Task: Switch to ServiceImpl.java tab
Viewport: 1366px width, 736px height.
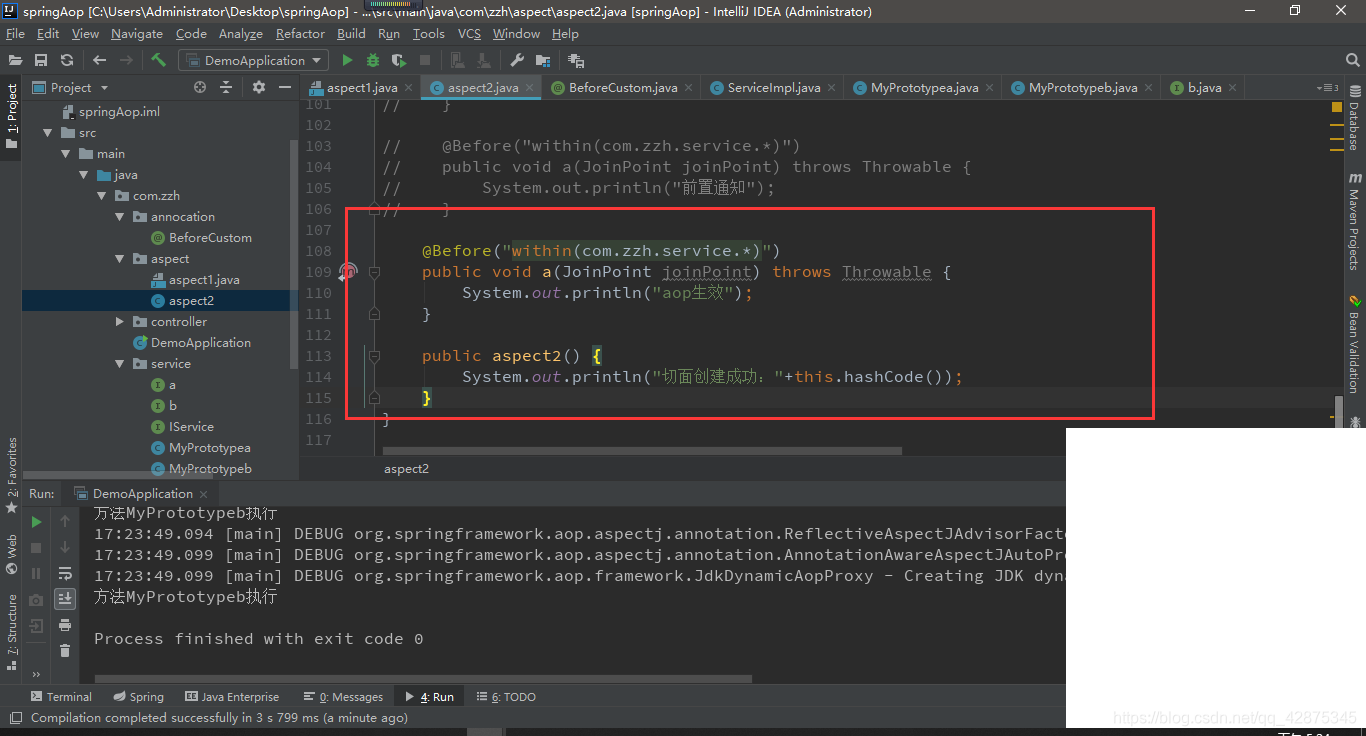Action: (x=773, y=88)
